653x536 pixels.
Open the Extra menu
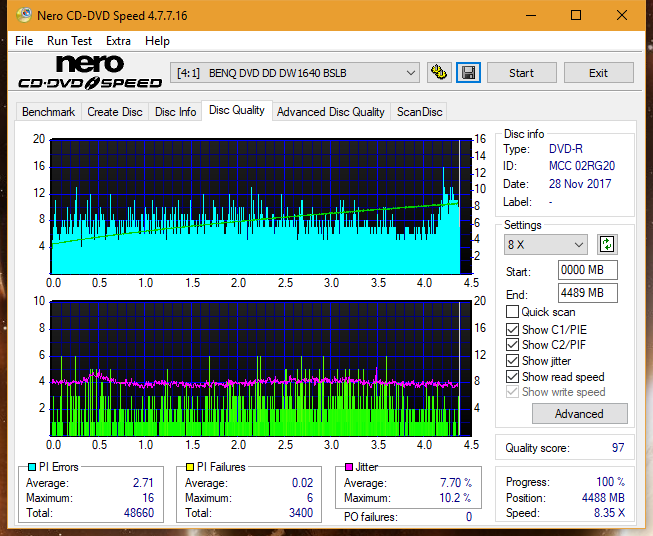pyautogui.click(x=118, y=41)
